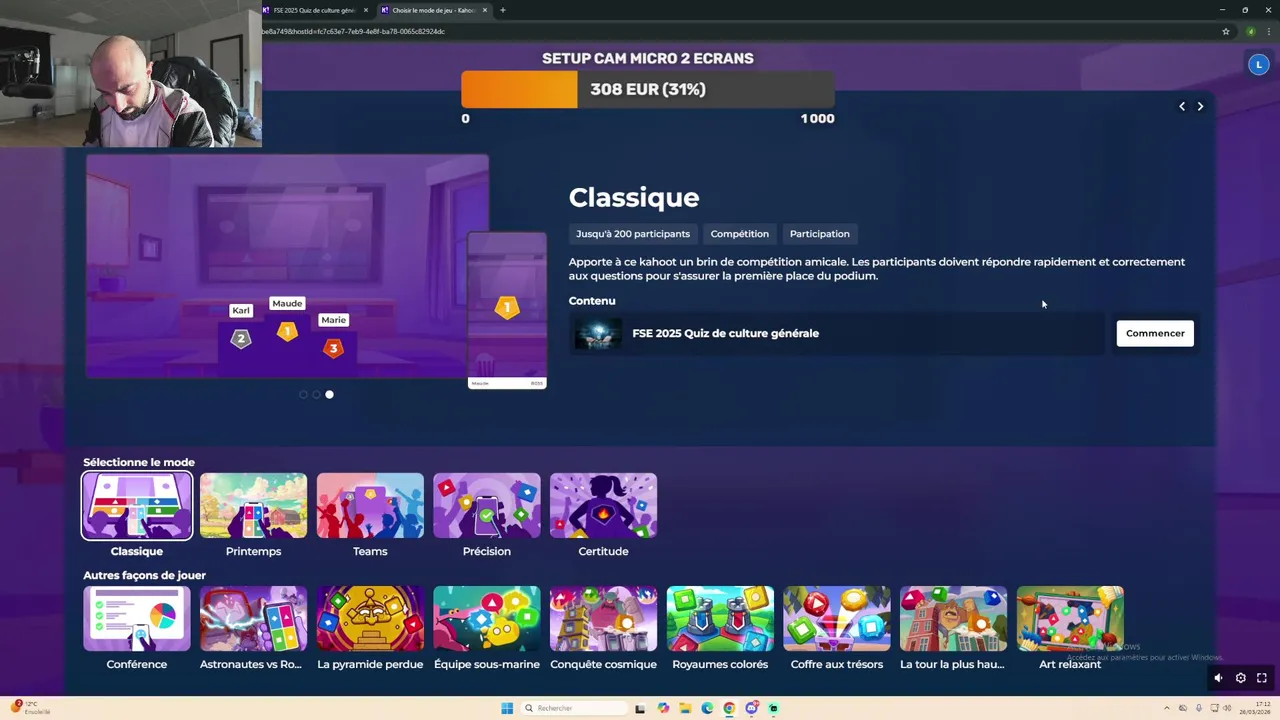Open Art relaxant game mode
The width and height of the screenshot is (1280, 720).
[1070, 618]
